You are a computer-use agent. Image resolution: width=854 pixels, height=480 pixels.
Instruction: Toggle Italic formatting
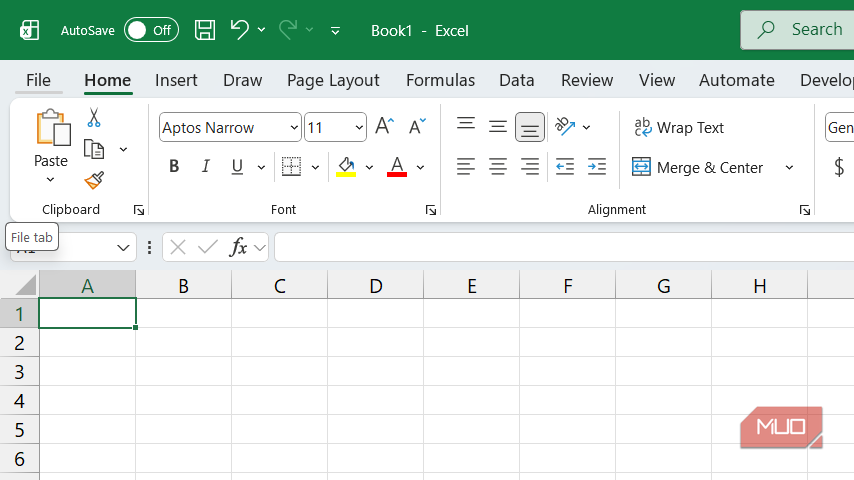click(x=205, y=166)
